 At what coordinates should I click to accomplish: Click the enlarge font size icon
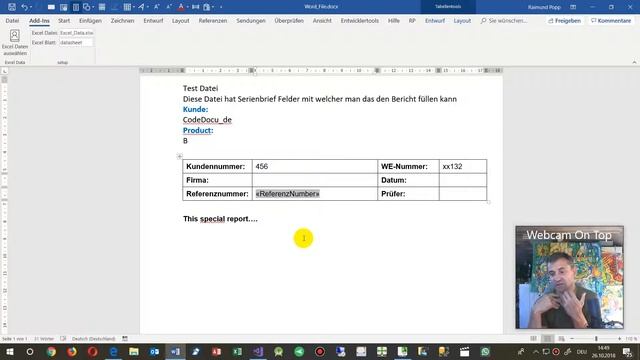157,7
